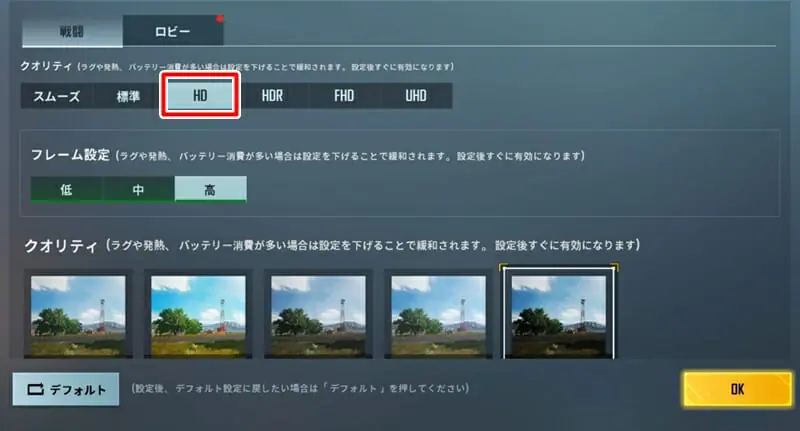Open the ロビー tab
Screen dimensions: 800x431
[172, 31]
